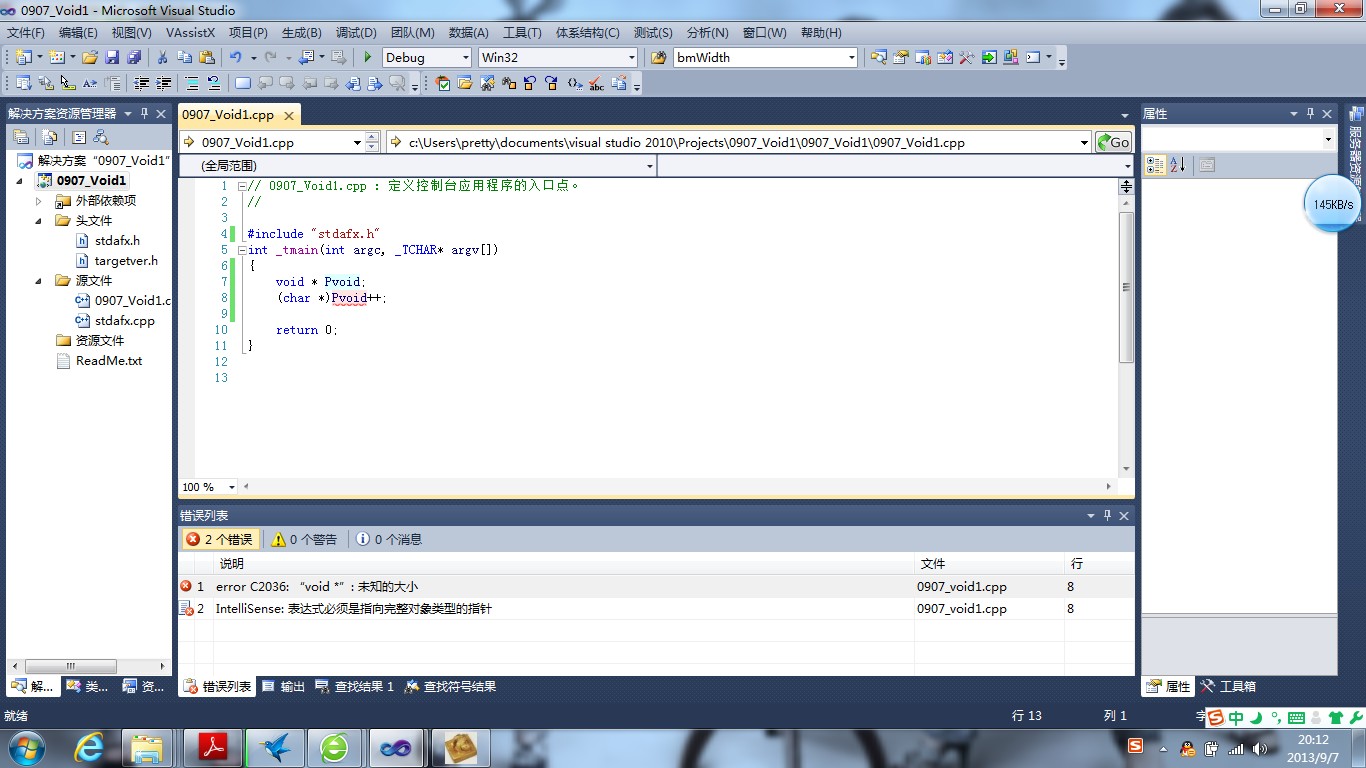
Task: Click the Save icon in the toolbar
Action: pos(112,58)
